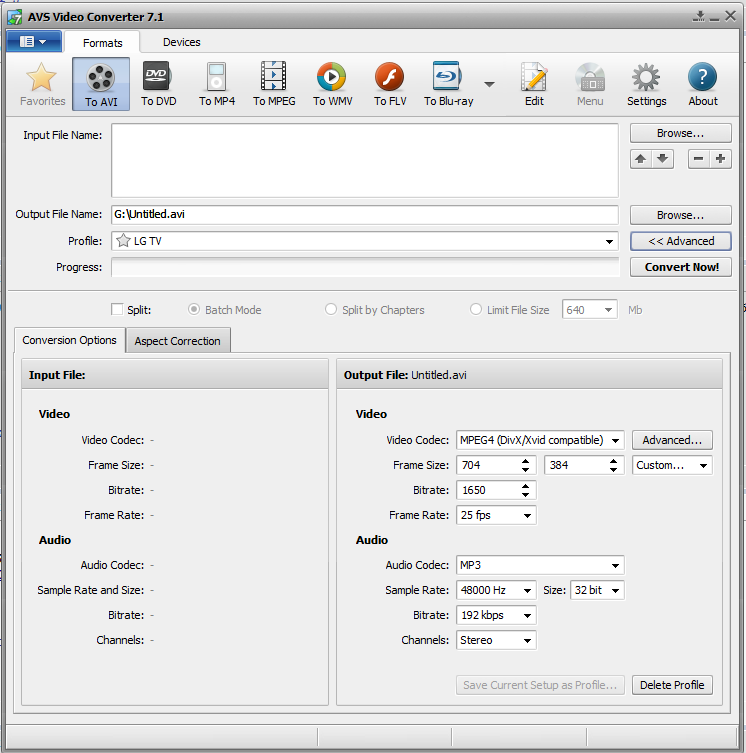Select the To MPEG format
Screen dimensions: 746x753
[274, 84]
